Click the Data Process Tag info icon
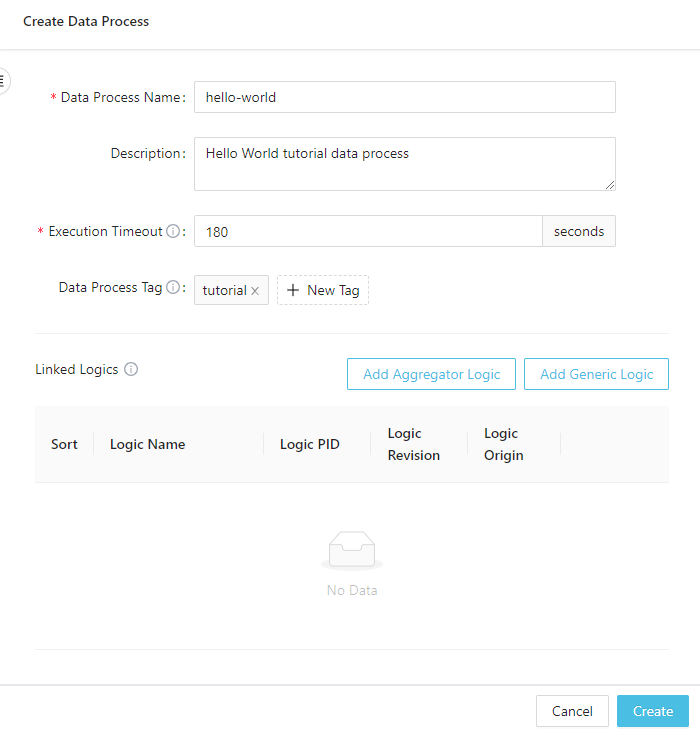Image resolution: width=700 pixels, height=736 pixels. click(173, 288)
